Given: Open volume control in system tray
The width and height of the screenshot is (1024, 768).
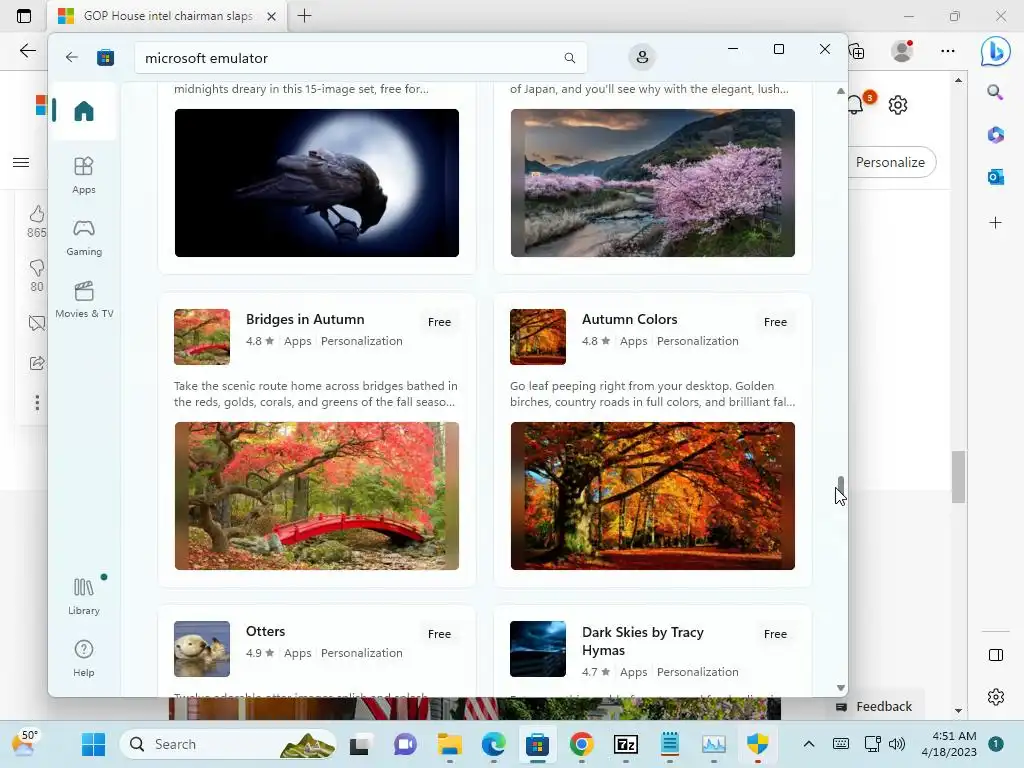Looking at the screenshot, I should (897, 744).
